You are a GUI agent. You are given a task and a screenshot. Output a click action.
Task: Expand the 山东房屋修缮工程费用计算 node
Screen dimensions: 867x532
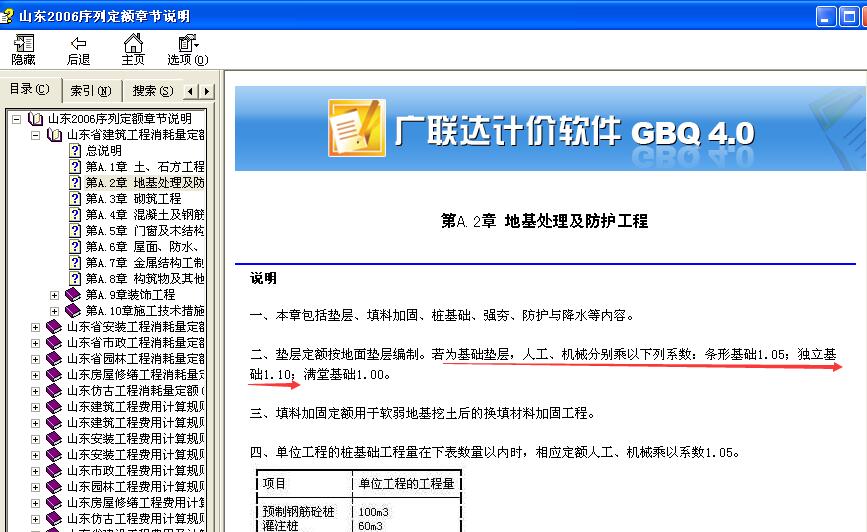coord(35,504)
